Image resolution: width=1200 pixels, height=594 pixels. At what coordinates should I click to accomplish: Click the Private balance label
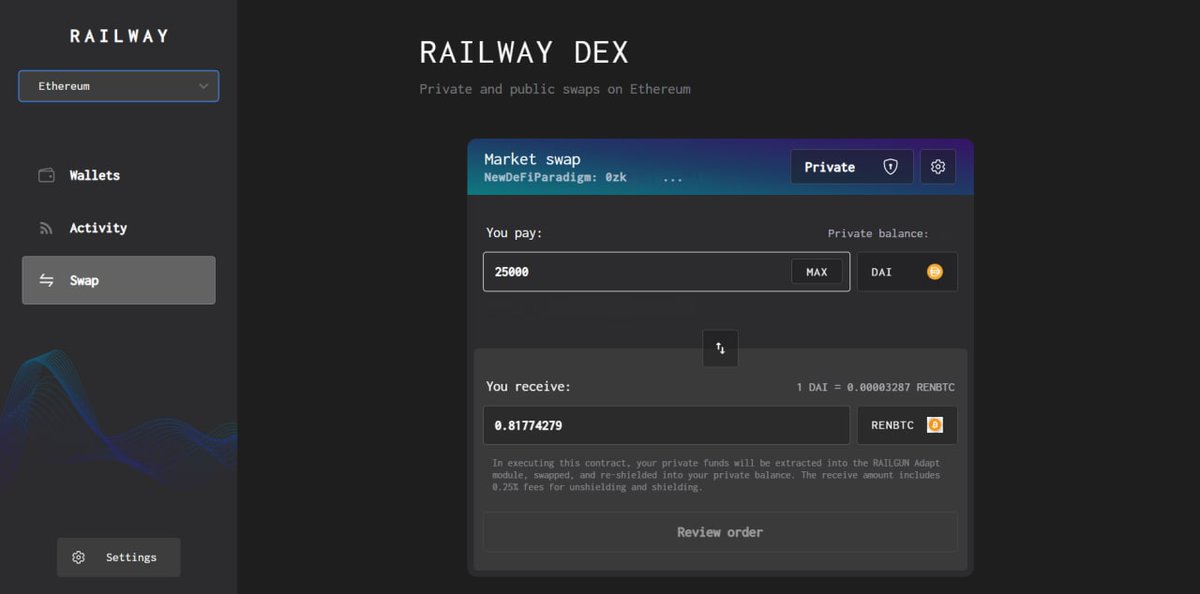point(878,234)
